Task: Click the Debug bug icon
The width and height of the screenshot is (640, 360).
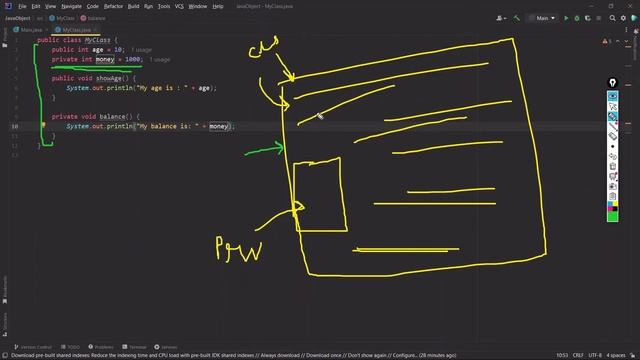Action: point(577,18)
